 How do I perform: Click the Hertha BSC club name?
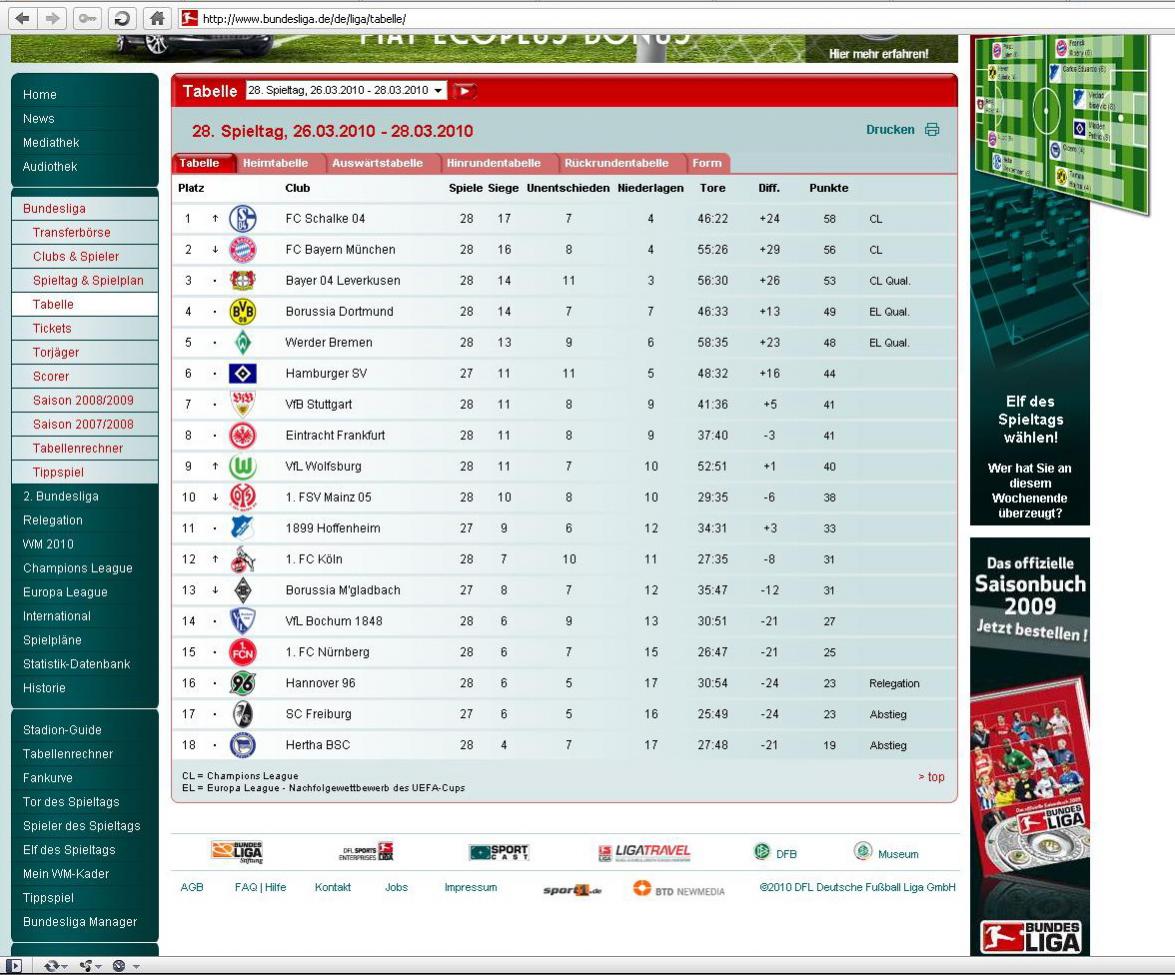click(318, 745)
